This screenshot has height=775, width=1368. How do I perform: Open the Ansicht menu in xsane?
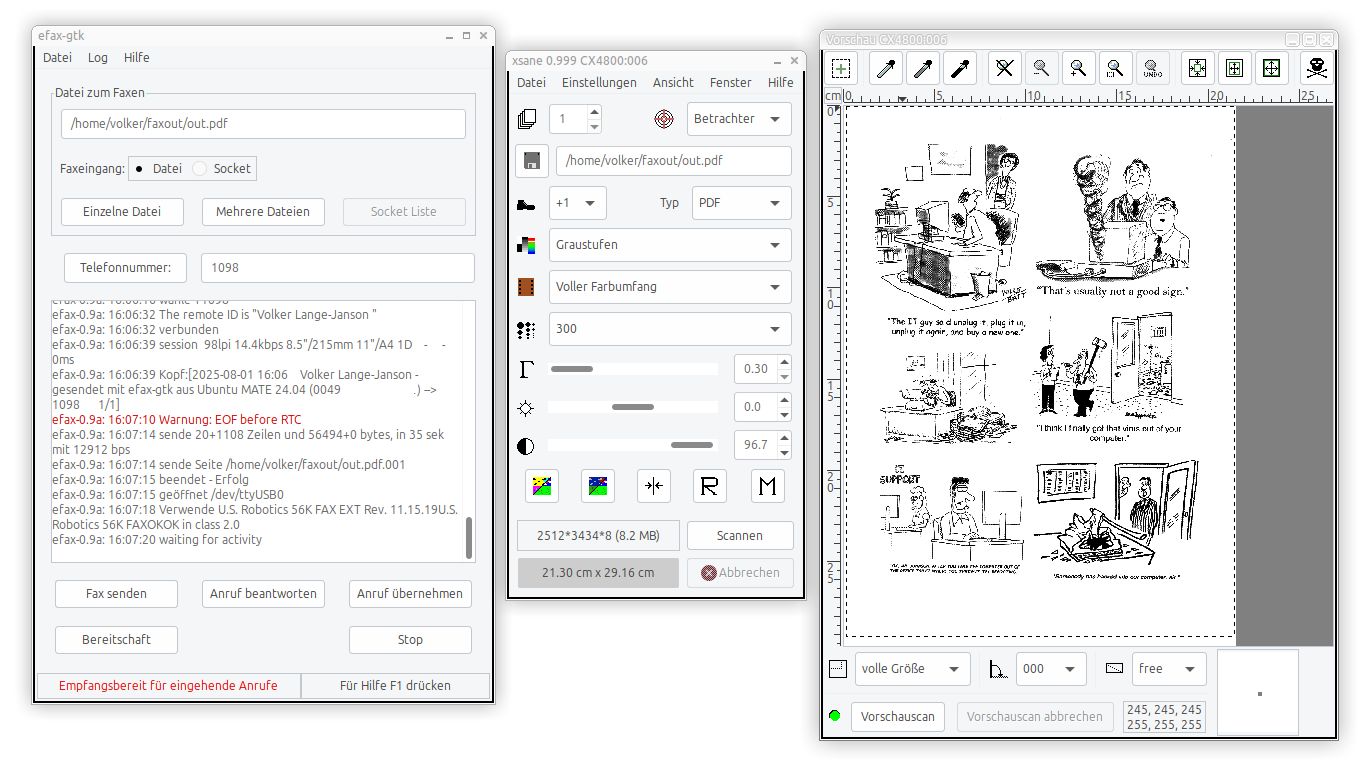point(673,83)
